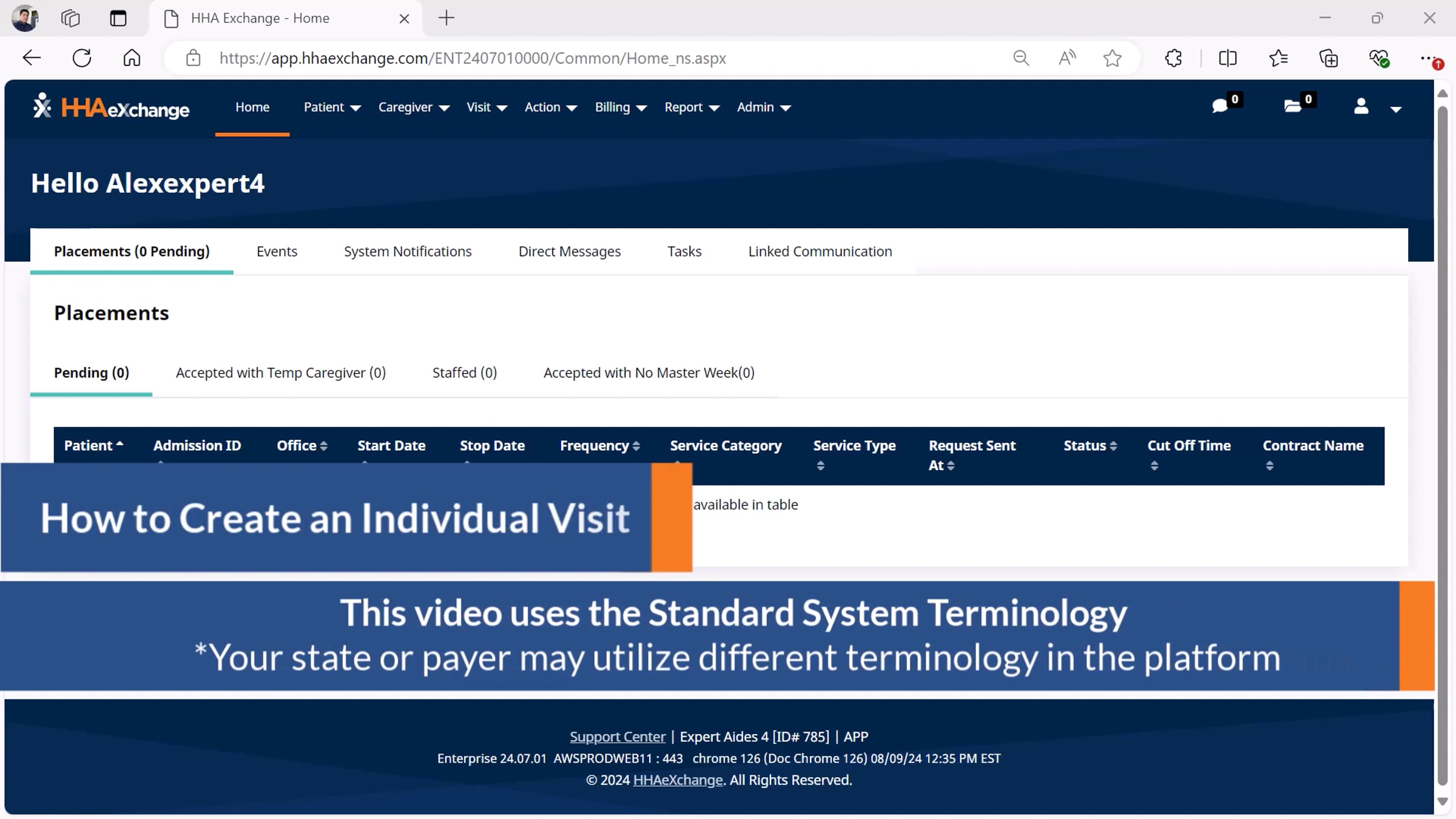Open browser split screen icon

tap(1227, 58)
